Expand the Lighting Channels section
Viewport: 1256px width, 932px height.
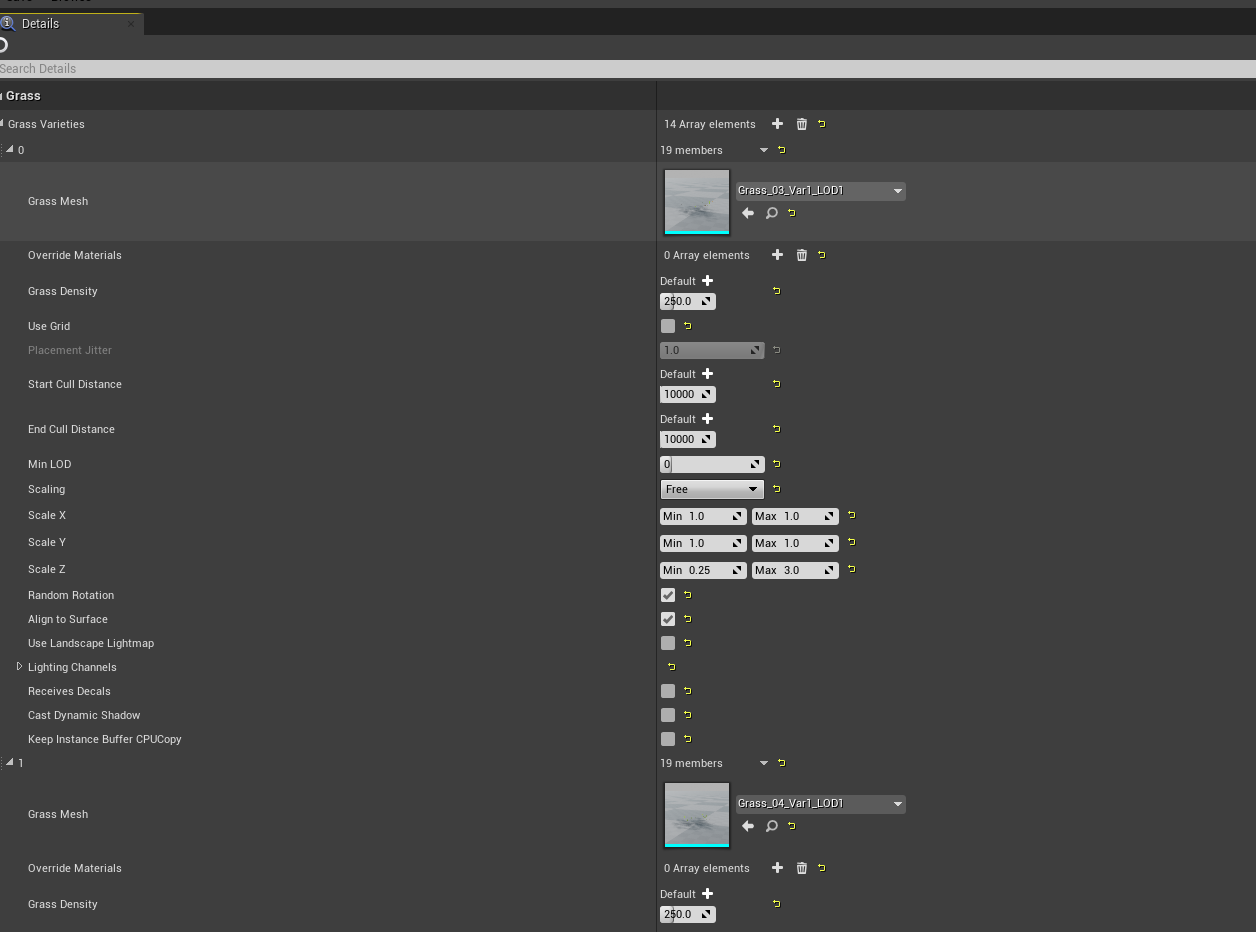coord(19,667)
